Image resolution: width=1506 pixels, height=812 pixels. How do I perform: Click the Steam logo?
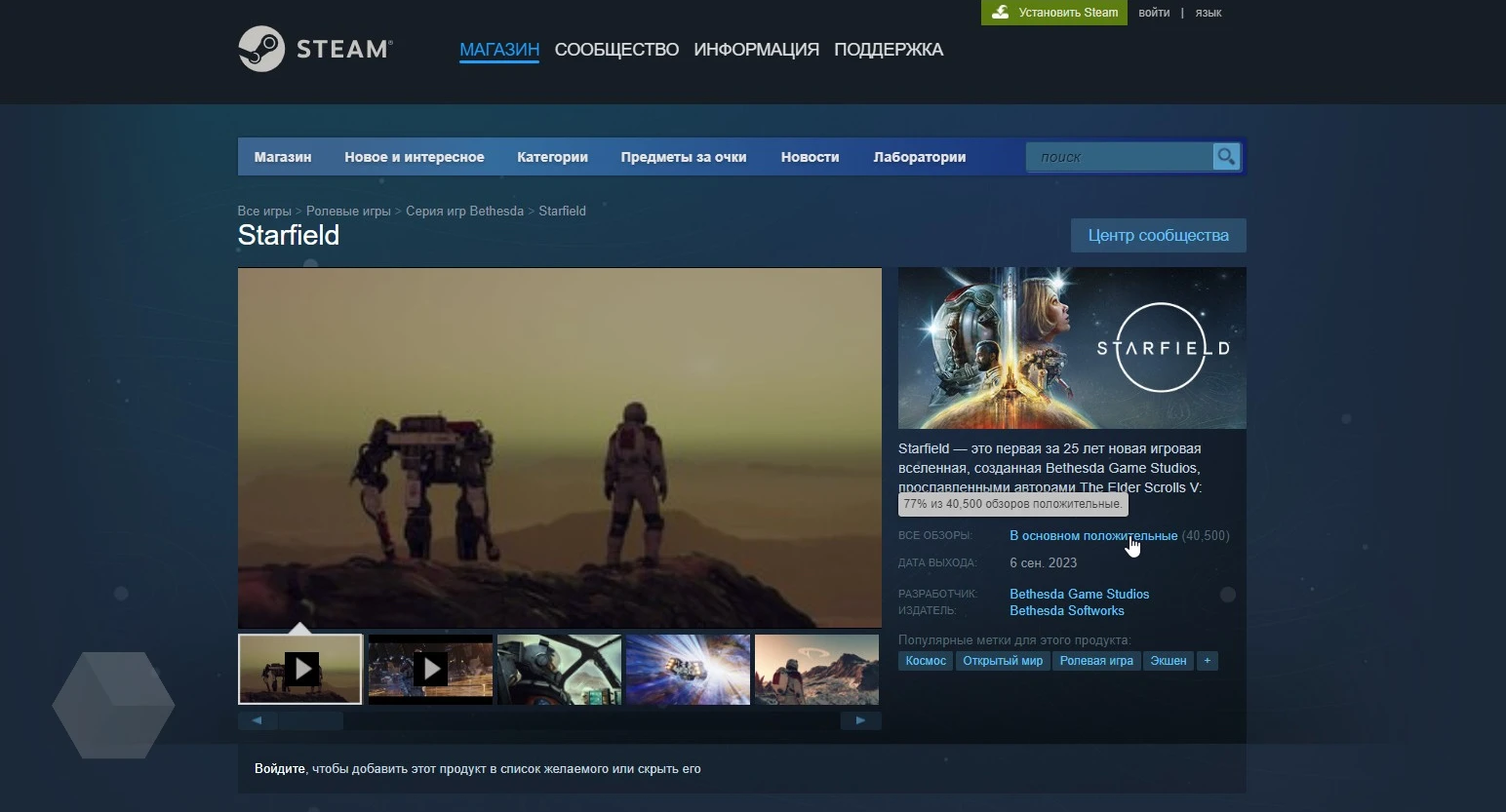coord(315,49)
